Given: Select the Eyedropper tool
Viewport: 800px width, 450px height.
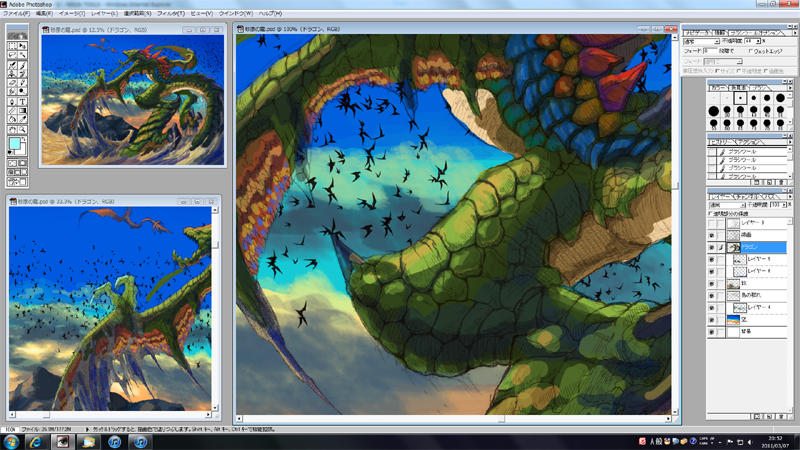Looking at the screenshot, I should [x=22, y=119].
